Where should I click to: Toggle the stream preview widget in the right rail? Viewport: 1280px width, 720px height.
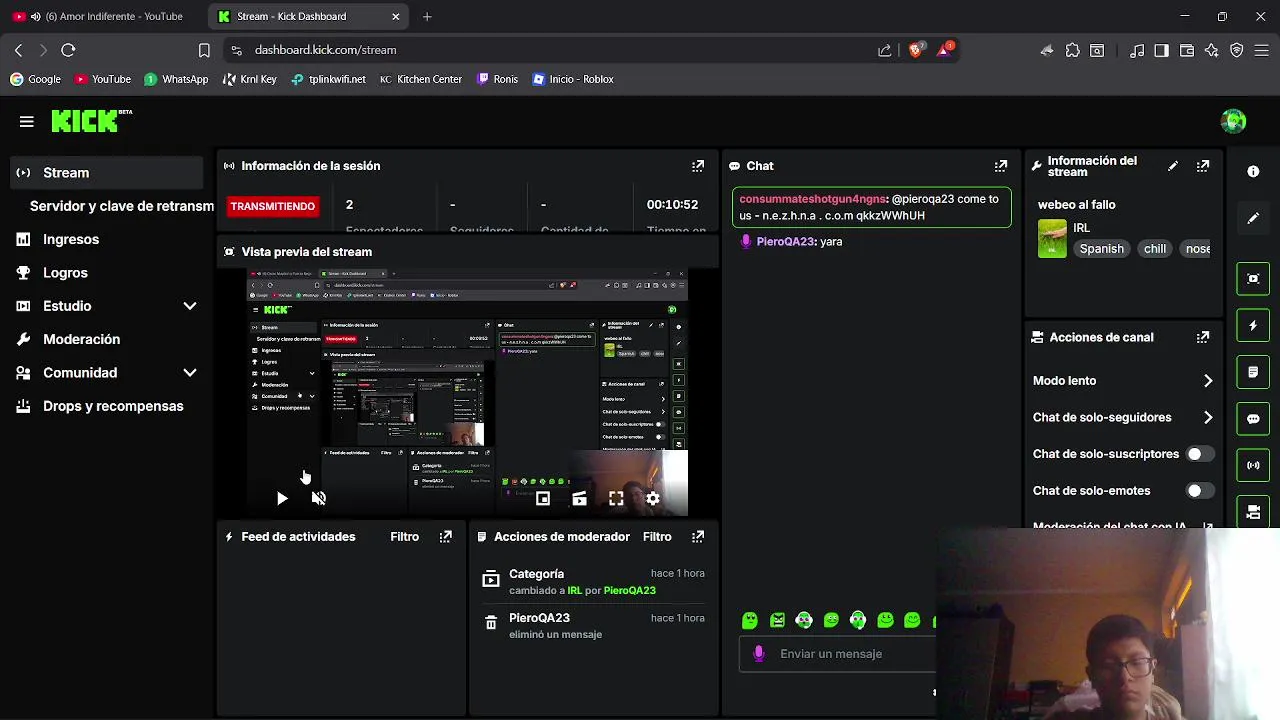pyautogui.click(x=1253, y=279)
